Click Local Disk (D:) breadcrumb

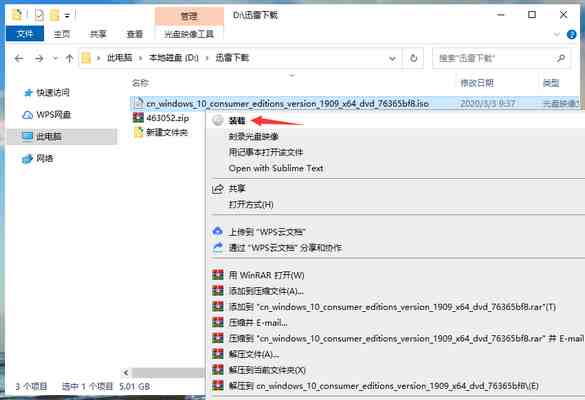tap(174, 58)
